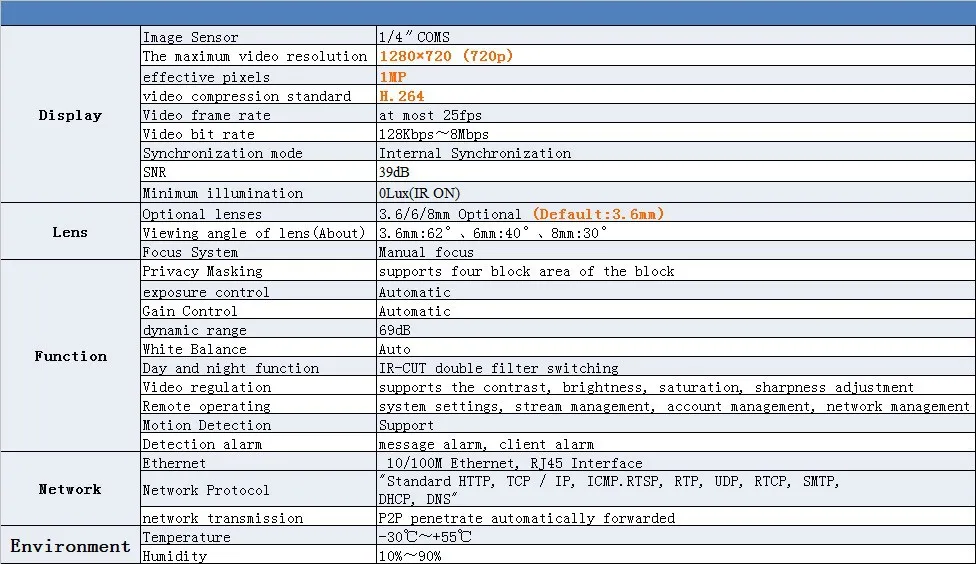
Task: Select the Video bit rate label
Action: tap(199, 134)
